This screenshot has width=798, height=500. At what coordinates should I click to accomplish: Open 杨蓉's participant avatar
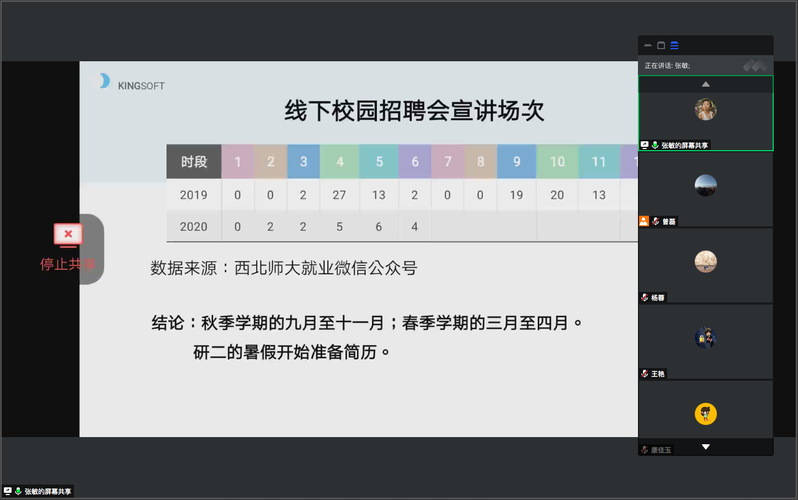[x=706, y=261]
